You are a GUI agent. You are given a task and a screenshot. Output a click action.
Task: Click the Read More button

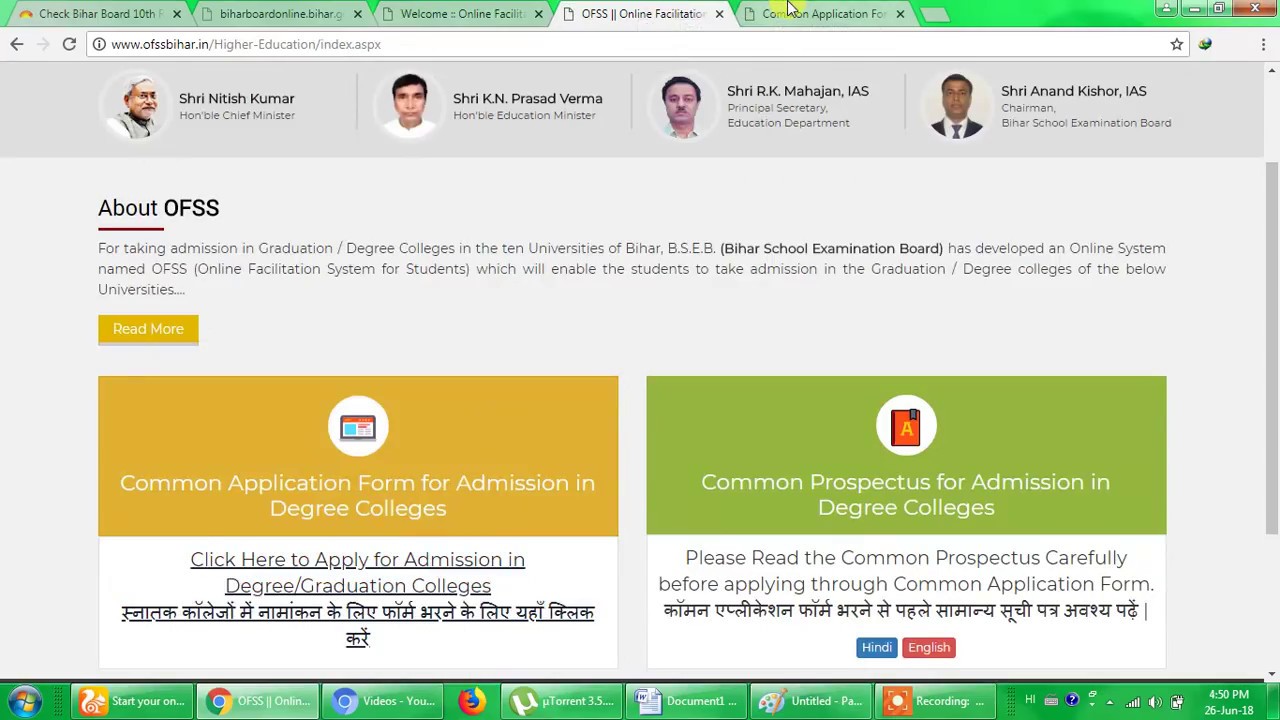pos(148,329)
